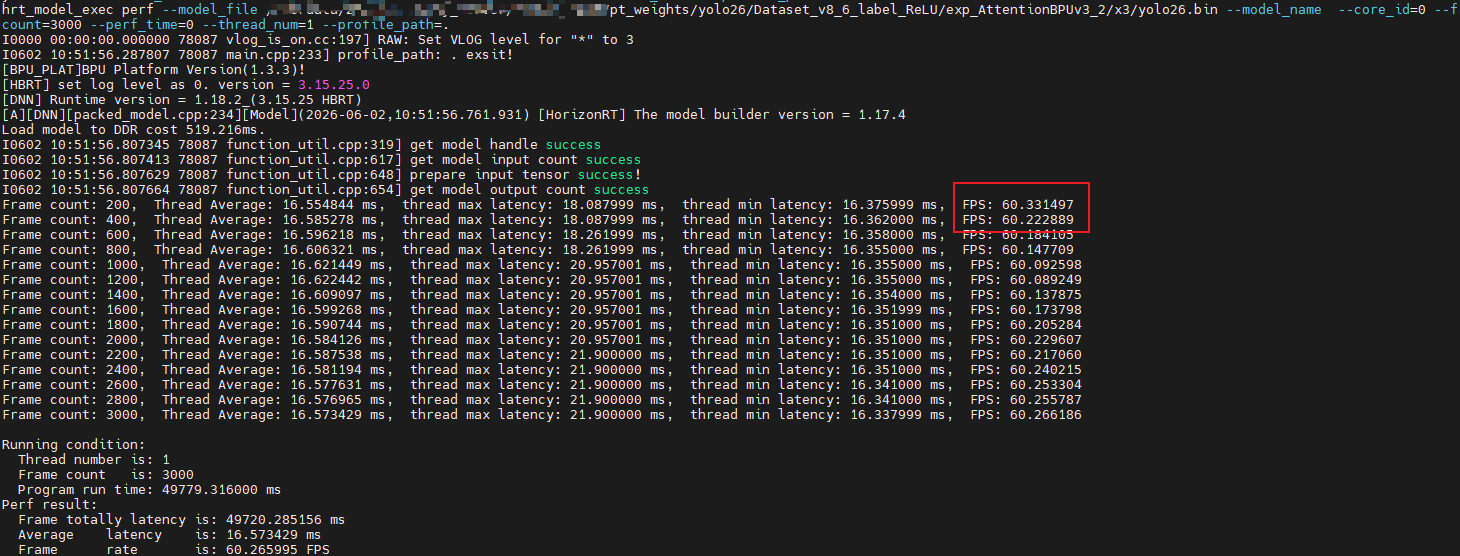The height and width of the screenshot is (556, 1460).
Task: Click the Load model to DDR cost line
Action: (x=134, y=130)
